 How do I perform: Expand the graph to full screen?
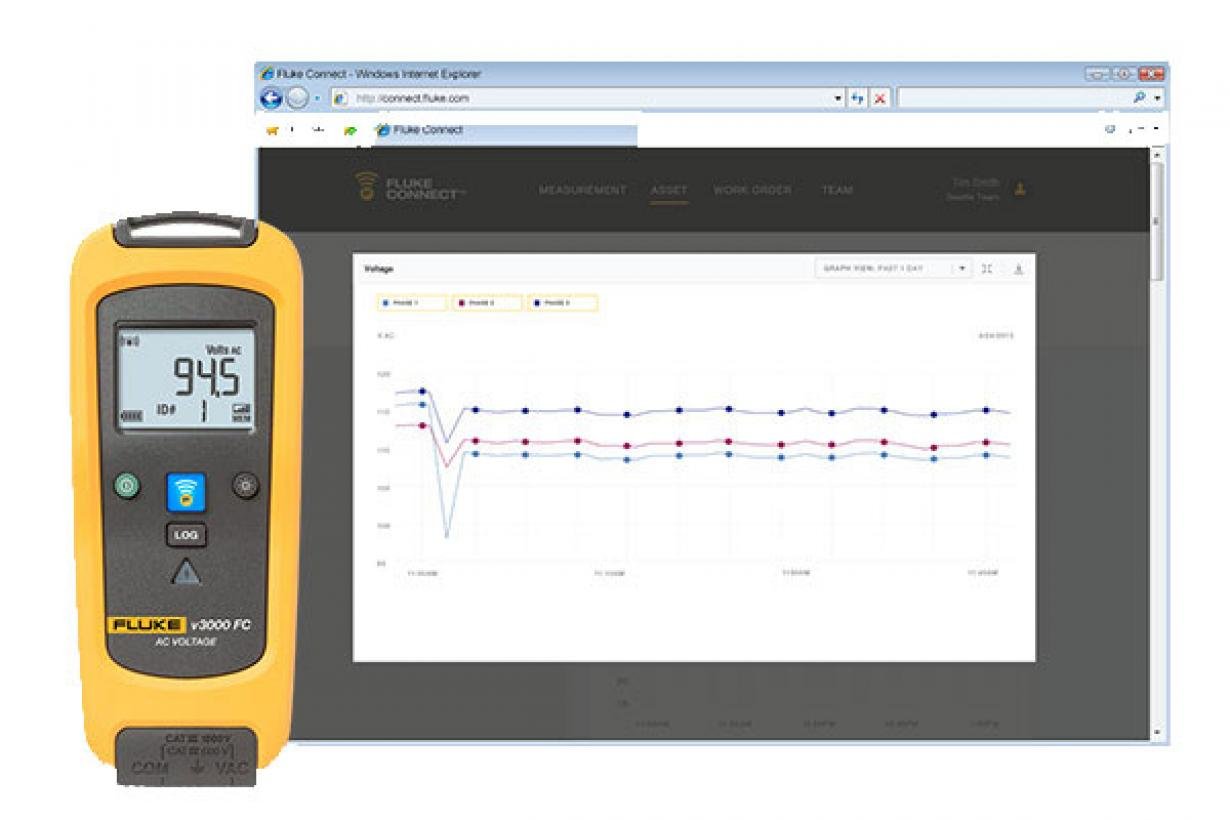(987, 269)
